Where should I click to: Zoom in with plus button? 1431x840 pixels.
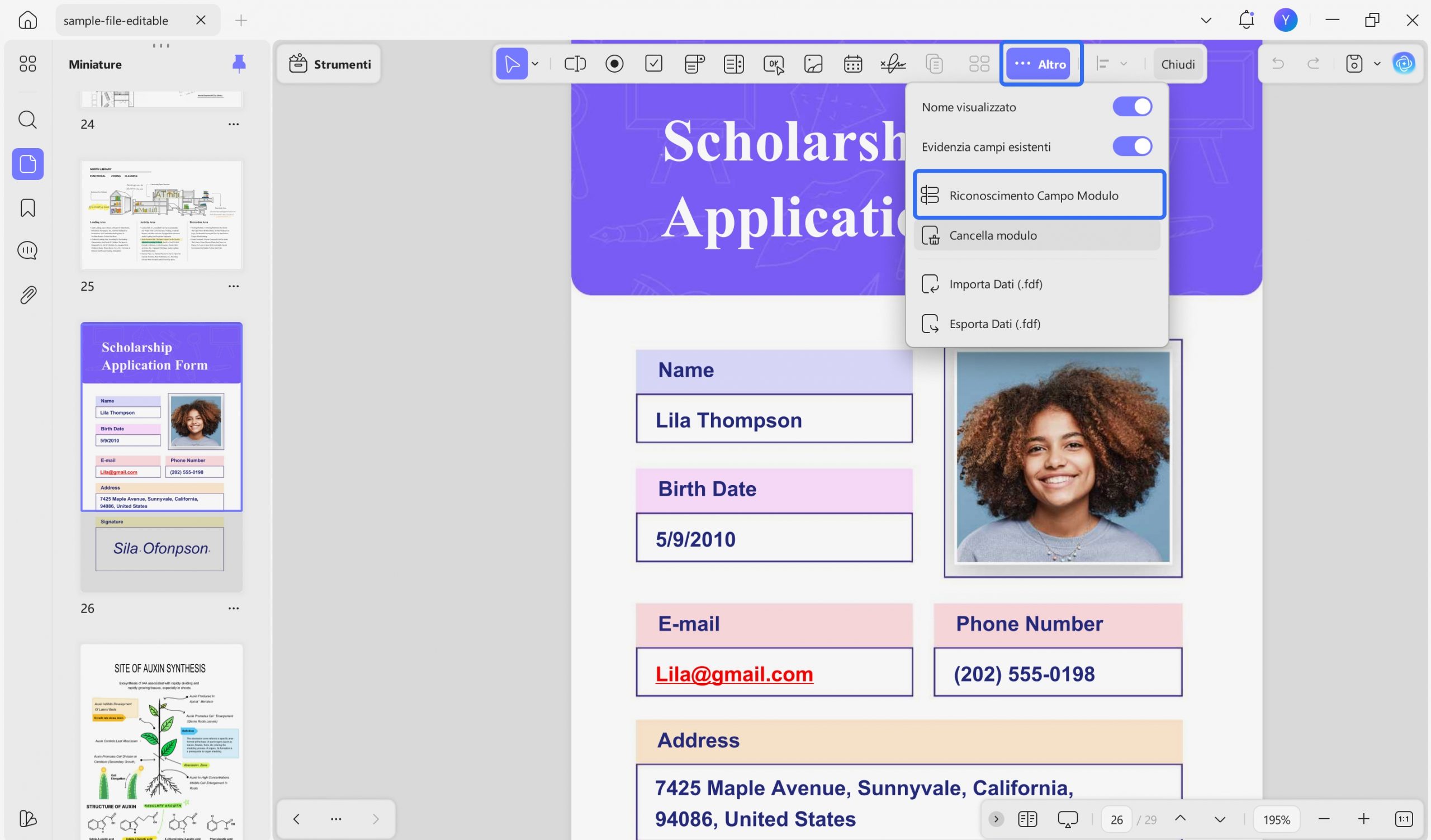click(x=1364, y=818)
